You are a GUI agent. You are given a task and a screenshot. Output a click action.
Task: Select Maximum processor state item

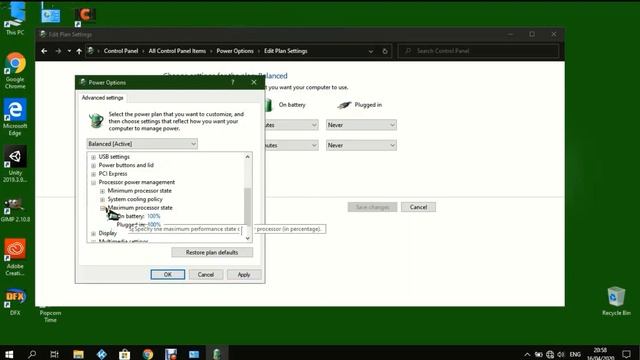tap(140, 208)
